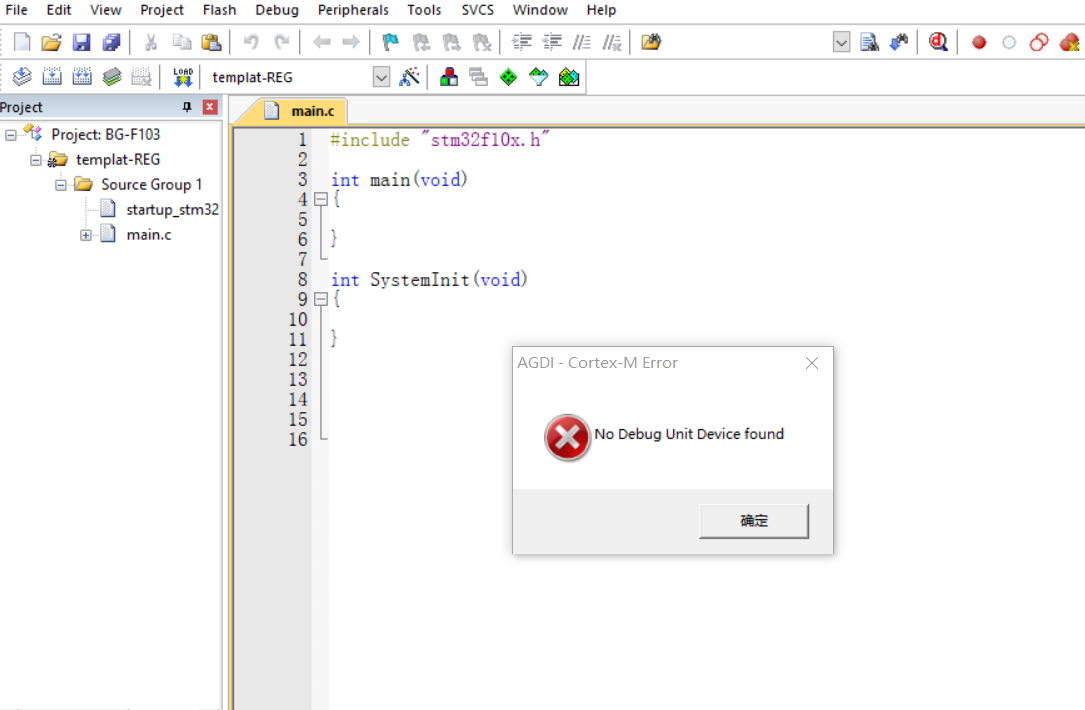
Task: Toggle auto-hide pin on Project panel
Action: click(186, 107)
